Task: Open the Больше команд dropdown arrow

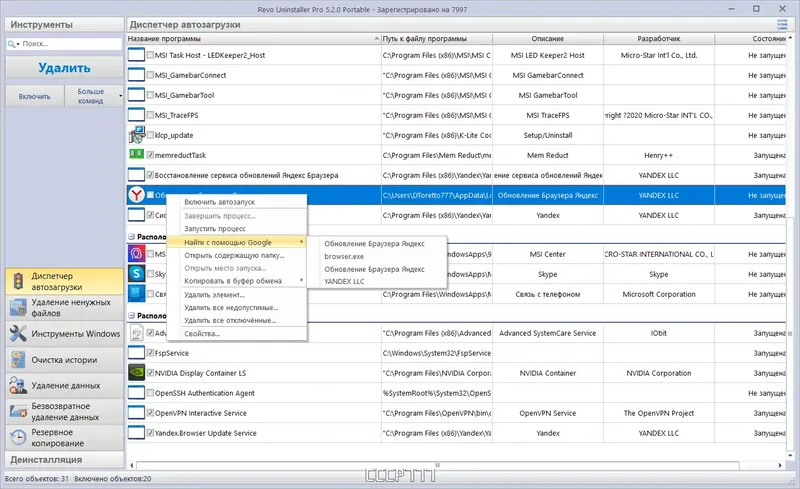Action: click(120, 96)
